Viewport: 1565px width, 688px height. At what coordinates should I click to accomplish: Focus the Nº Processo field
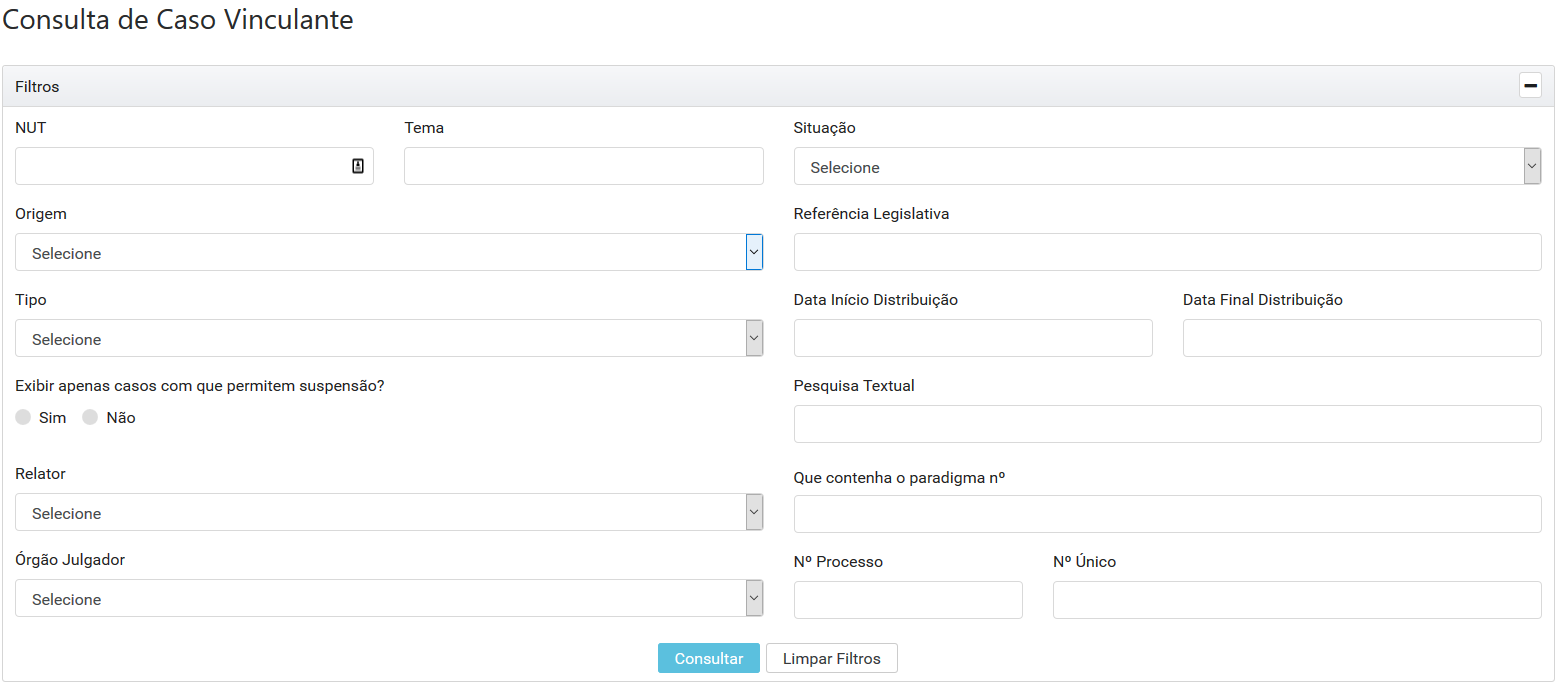tap(908, 601)
